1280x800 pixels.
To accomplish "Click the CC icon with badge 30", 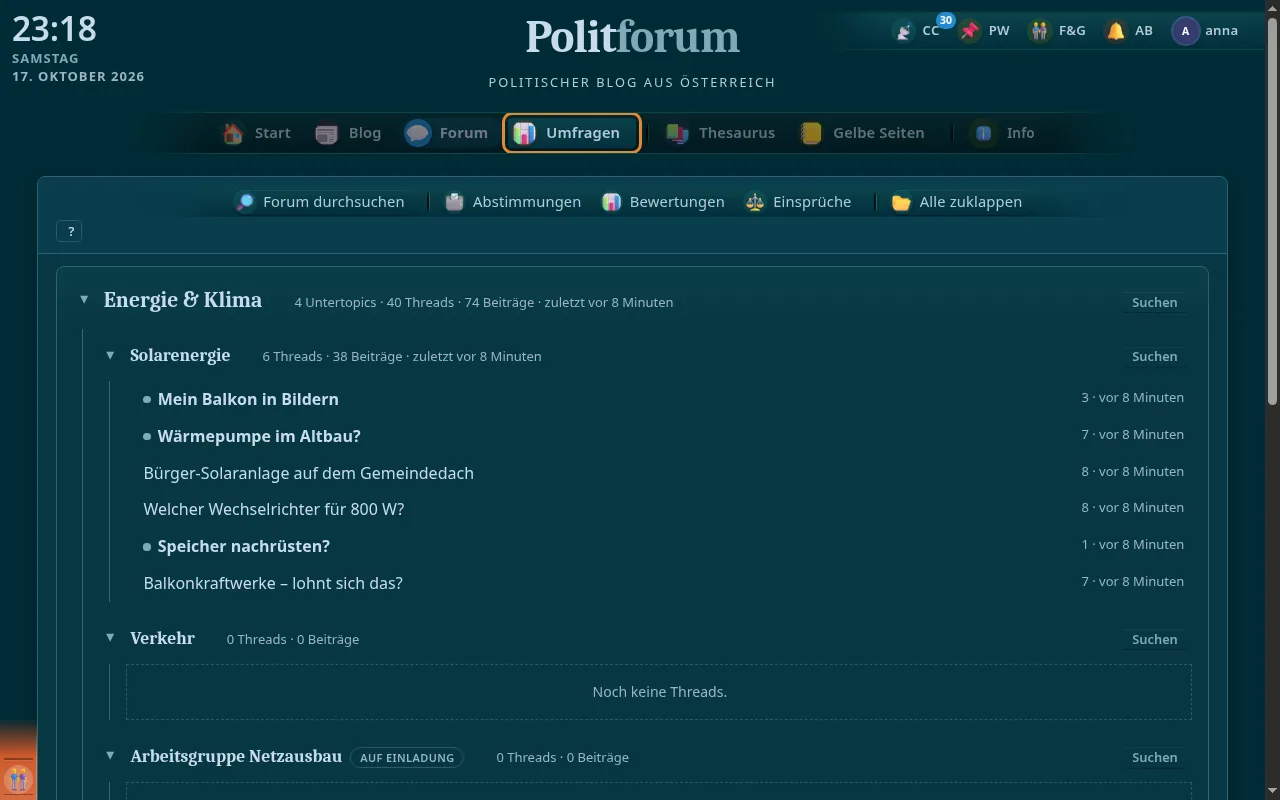I will [904, 31].
